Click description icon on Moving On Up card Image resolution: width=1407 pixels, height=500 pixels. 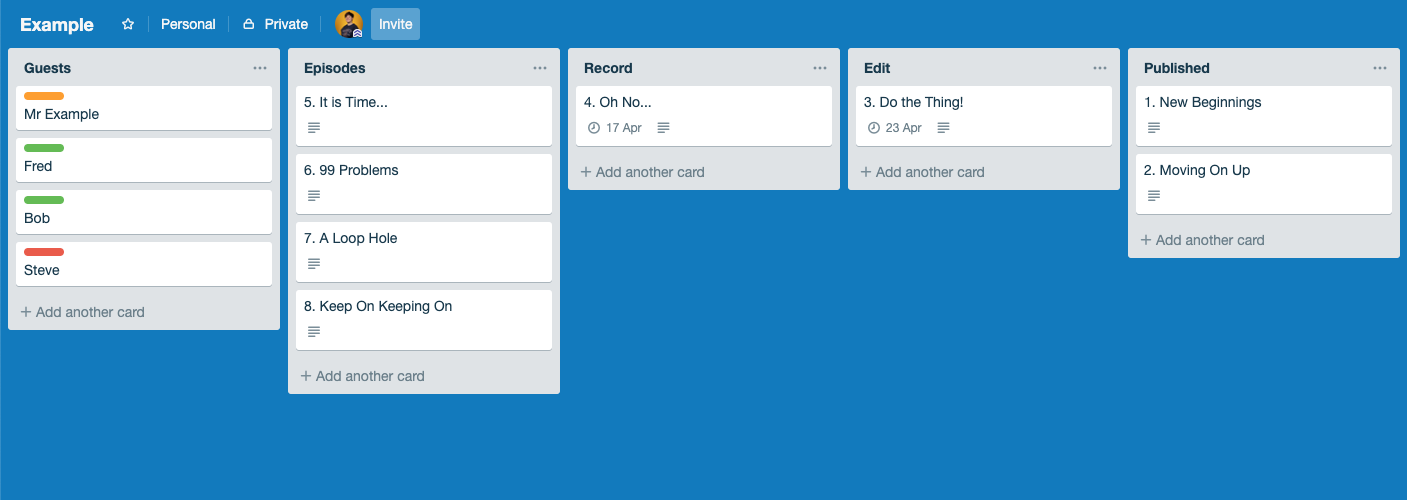1154,196
